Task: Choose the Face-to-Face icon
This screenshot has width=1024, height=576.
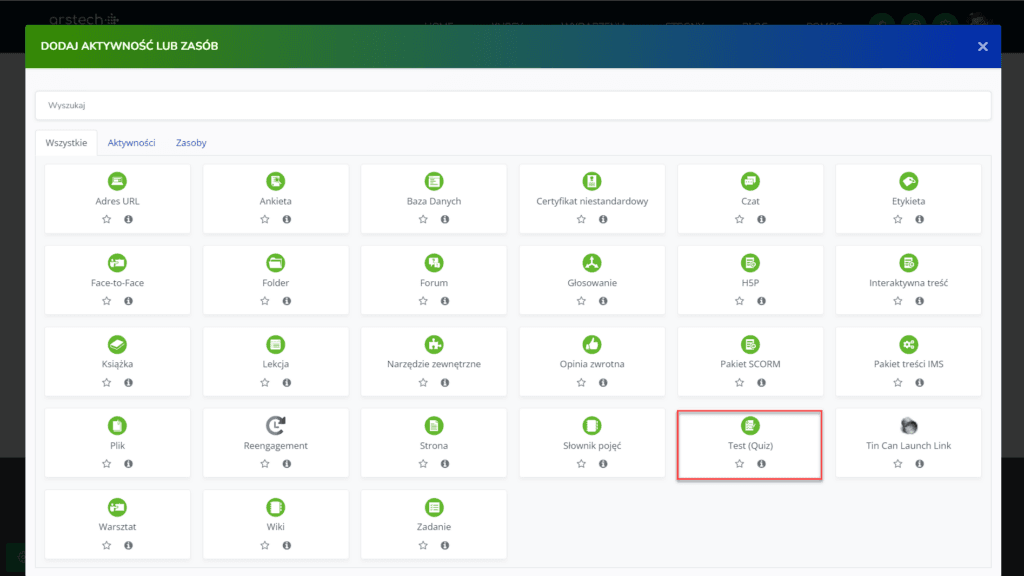Action: click(x=117, y=263)
